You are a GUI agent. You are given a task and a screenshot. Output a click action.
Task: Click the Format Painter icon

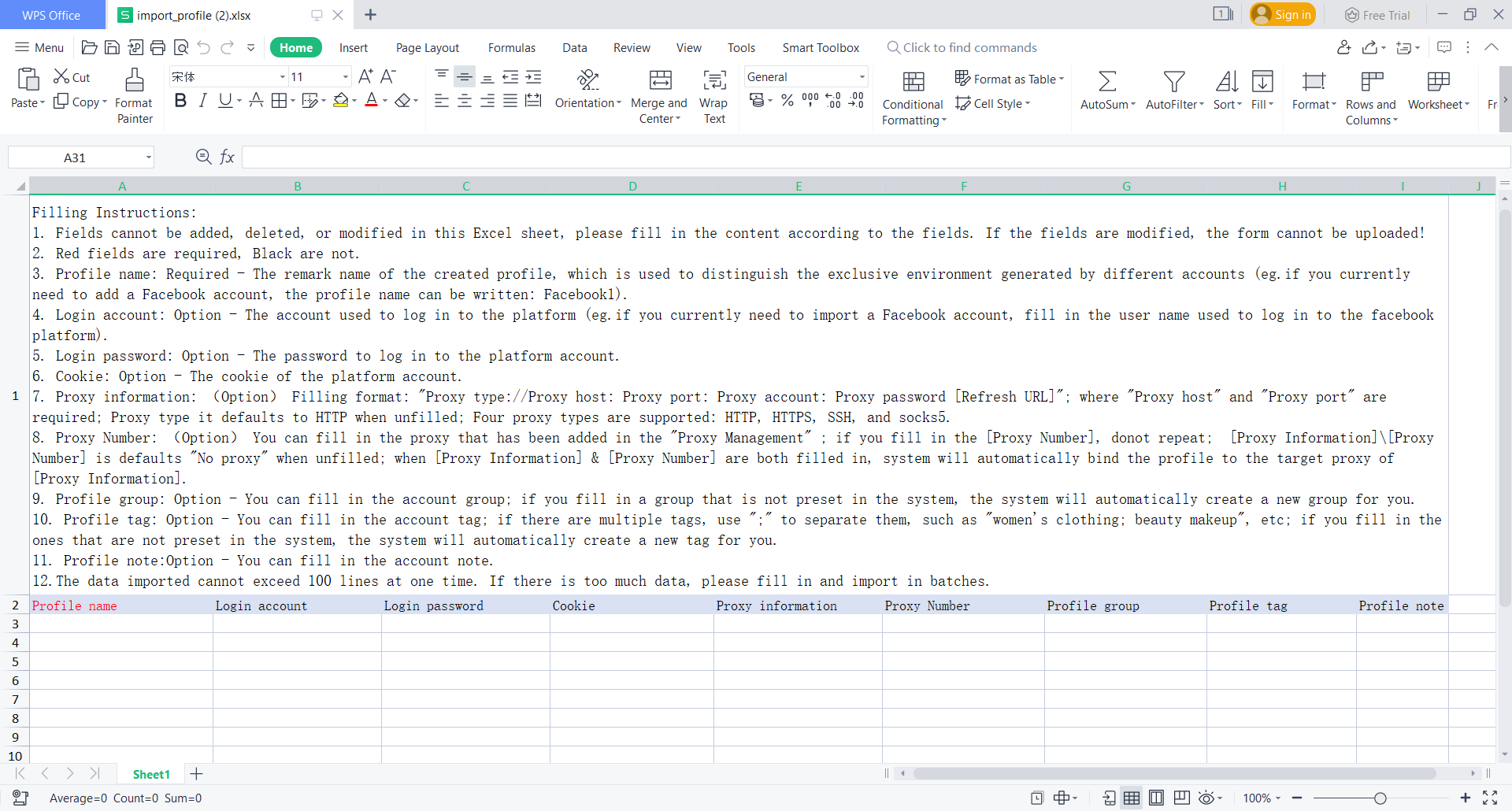tap(135, 80)
